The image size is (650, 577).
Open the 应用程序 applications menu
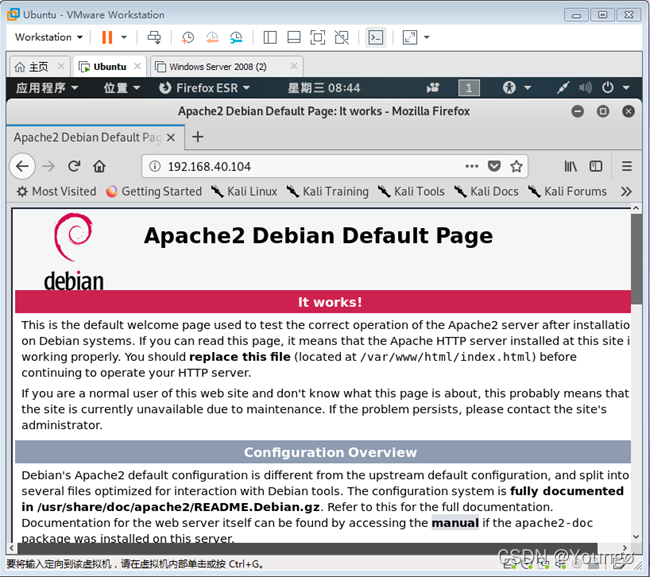tap(47, 88)
